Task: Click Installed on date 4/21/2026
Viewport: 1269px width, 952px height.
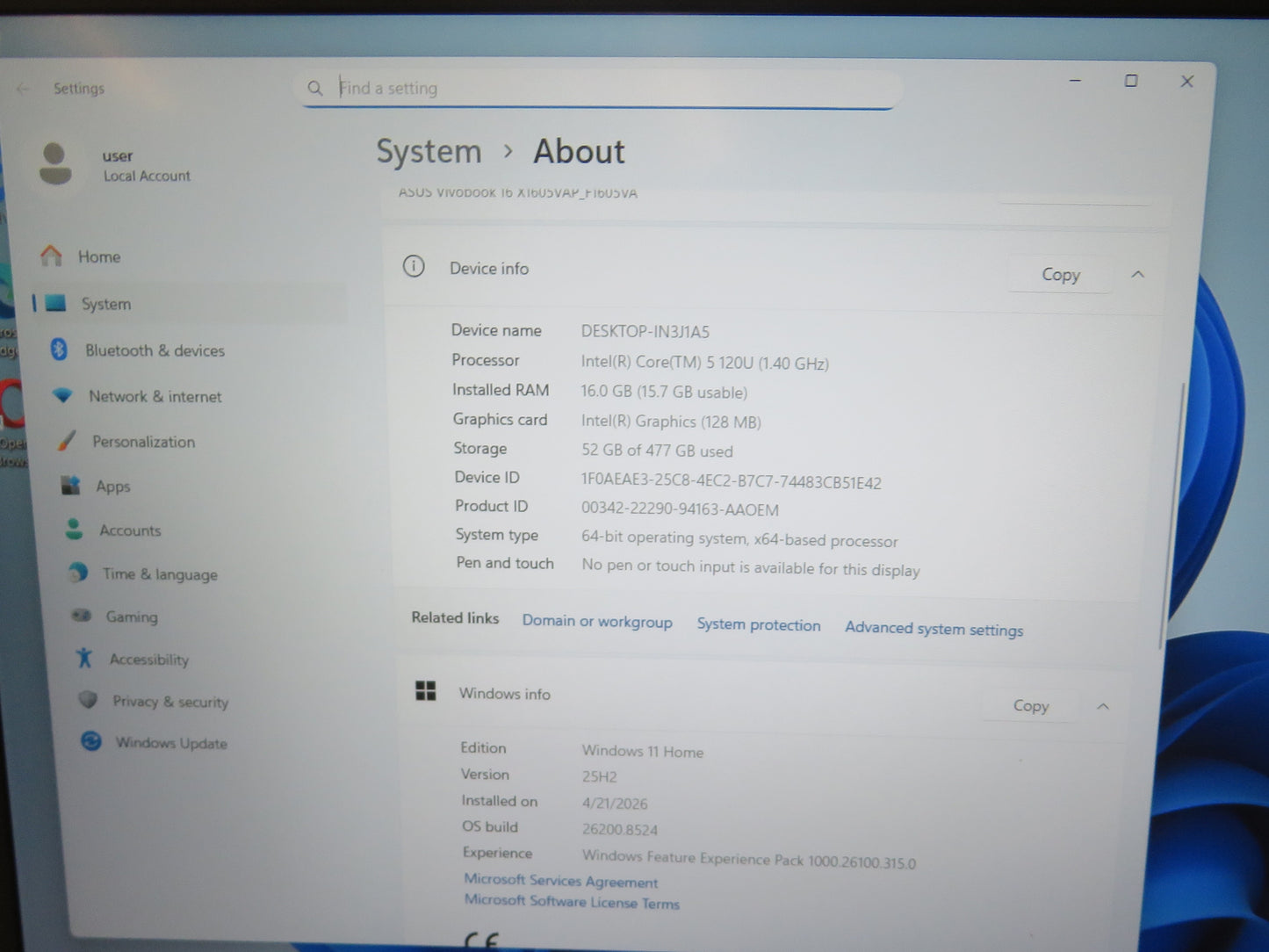Action: 615,803
